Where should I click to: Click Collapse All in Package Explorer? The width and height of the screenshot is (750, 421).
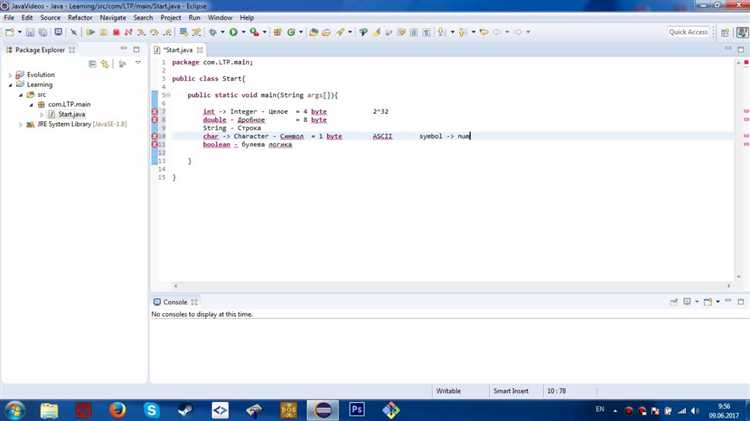click(x=92, y=63)
